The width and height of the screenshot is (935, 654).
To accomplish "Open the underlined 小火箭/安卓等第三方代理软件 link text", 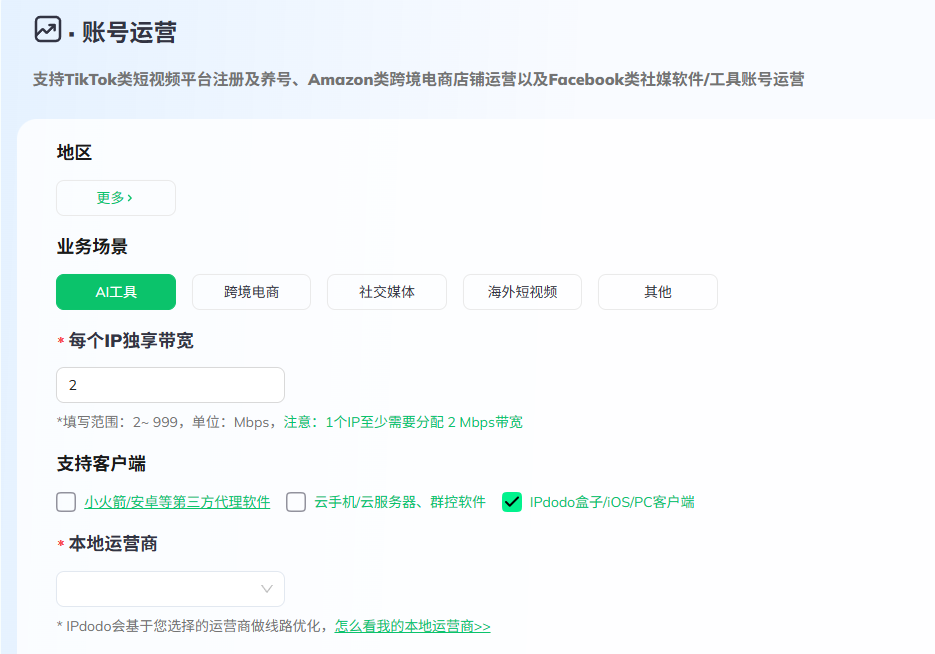I will [177, 502].
